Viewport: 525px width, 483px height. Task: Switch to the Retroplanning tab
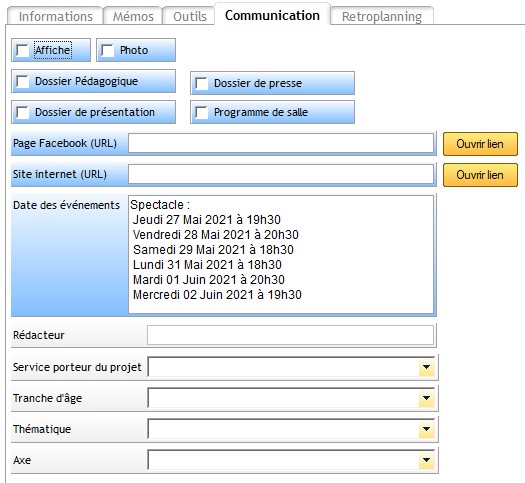click(x=382, y=16)
